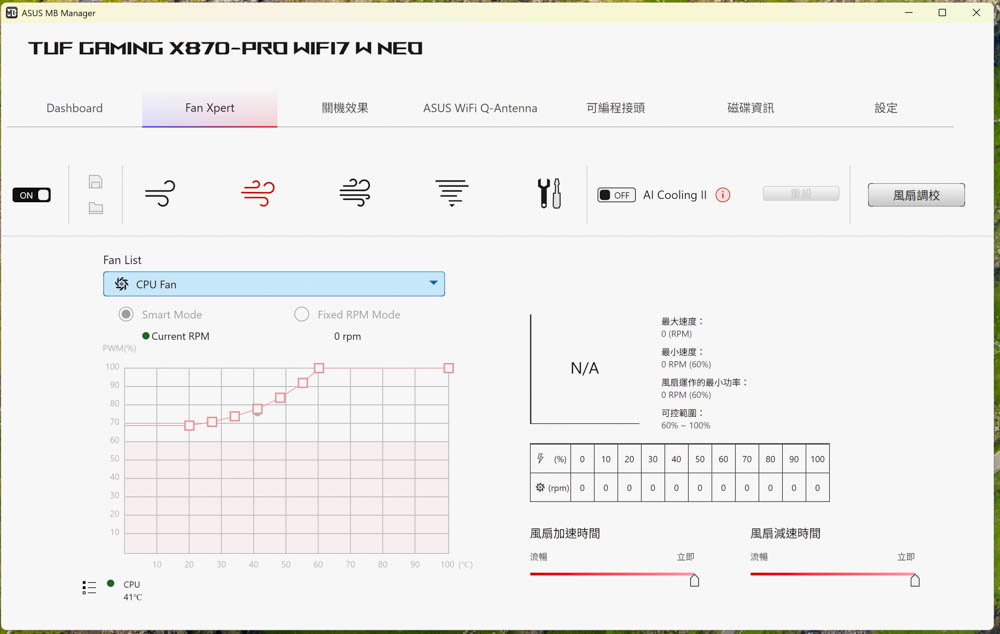This screenshot has height=634, width=1000.
Task: Select the Smart Mode radio button
Action: (126, 314)
